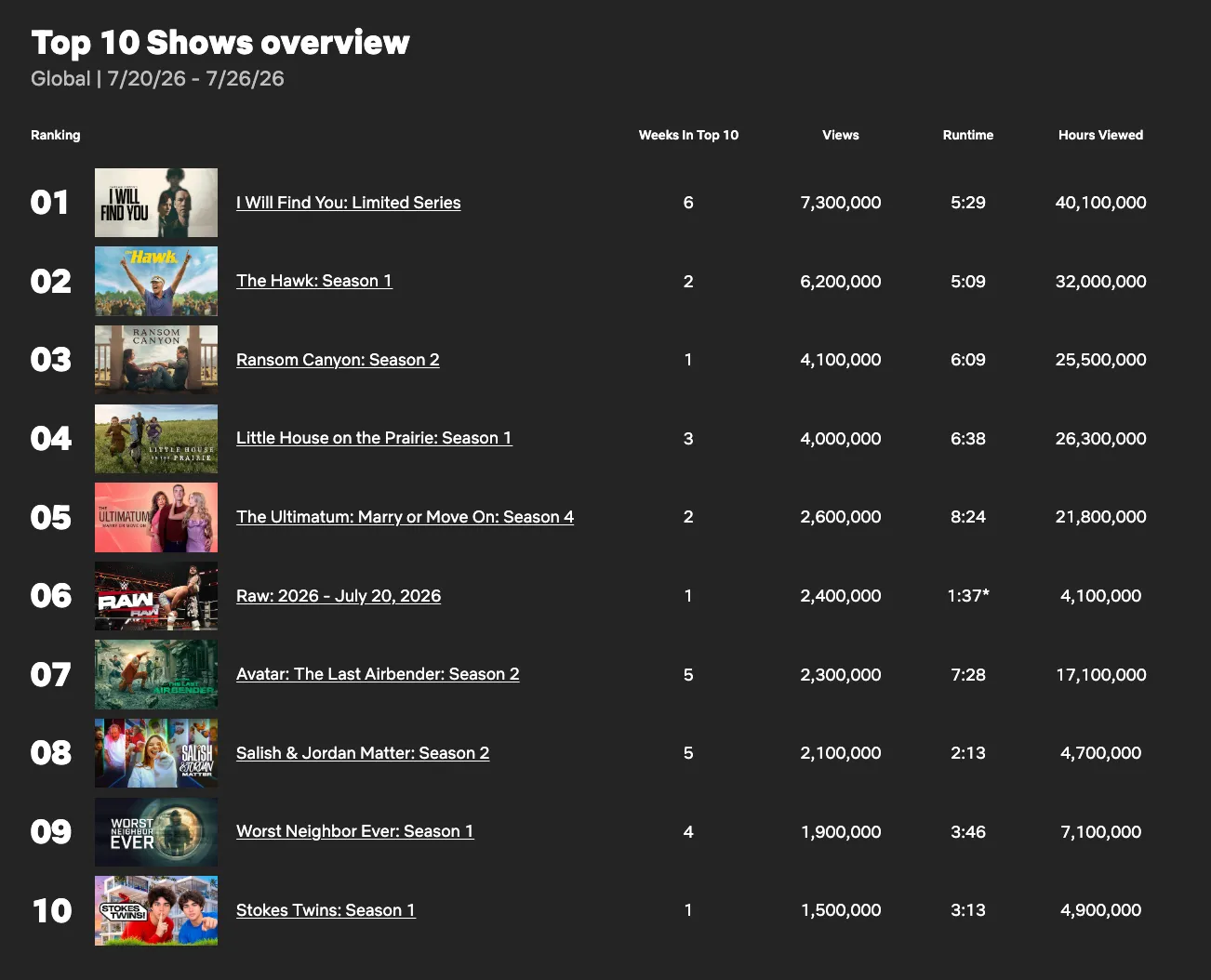This screenshot has width=1211, height=980.
Task: Click The Ultimatum pink thumbnail
Action: pos(156,517)
